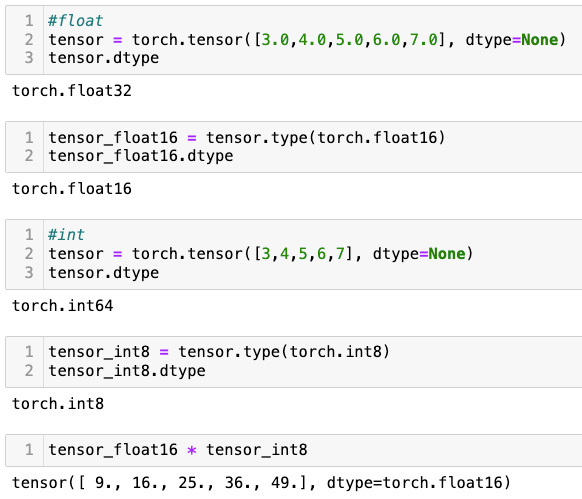Click the float torch.tensor assignment line
Image resolution: width=582 pixels, height=499 pixels.
tap(307, 39)
